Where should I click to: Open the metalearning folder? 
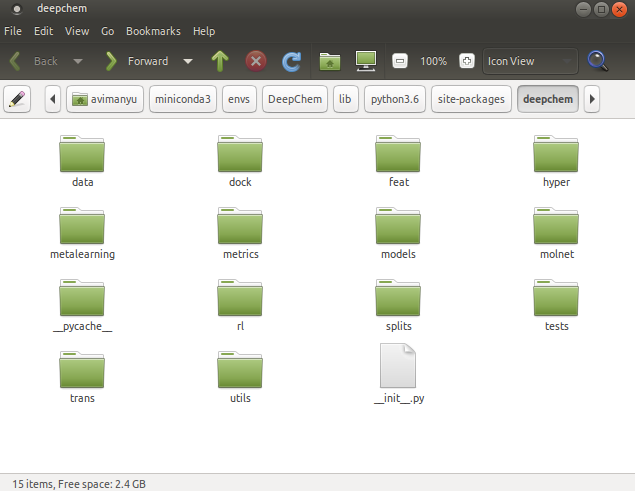click(x=82, y=233)
